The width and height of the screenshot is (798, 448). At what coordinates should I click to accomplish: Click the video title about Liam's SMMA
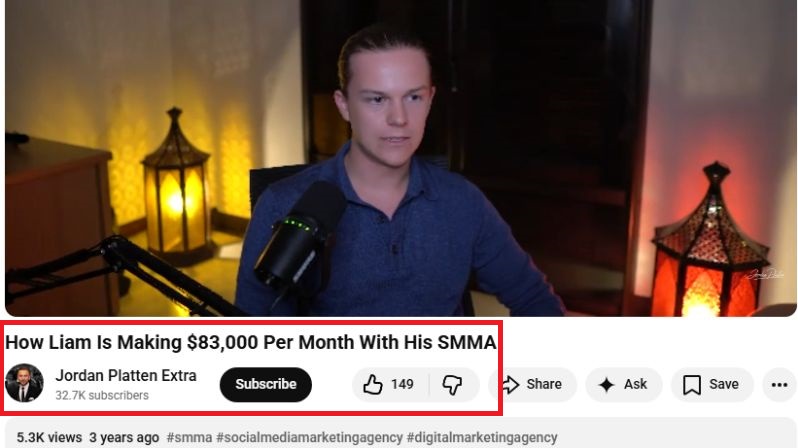tap(250, 342)
